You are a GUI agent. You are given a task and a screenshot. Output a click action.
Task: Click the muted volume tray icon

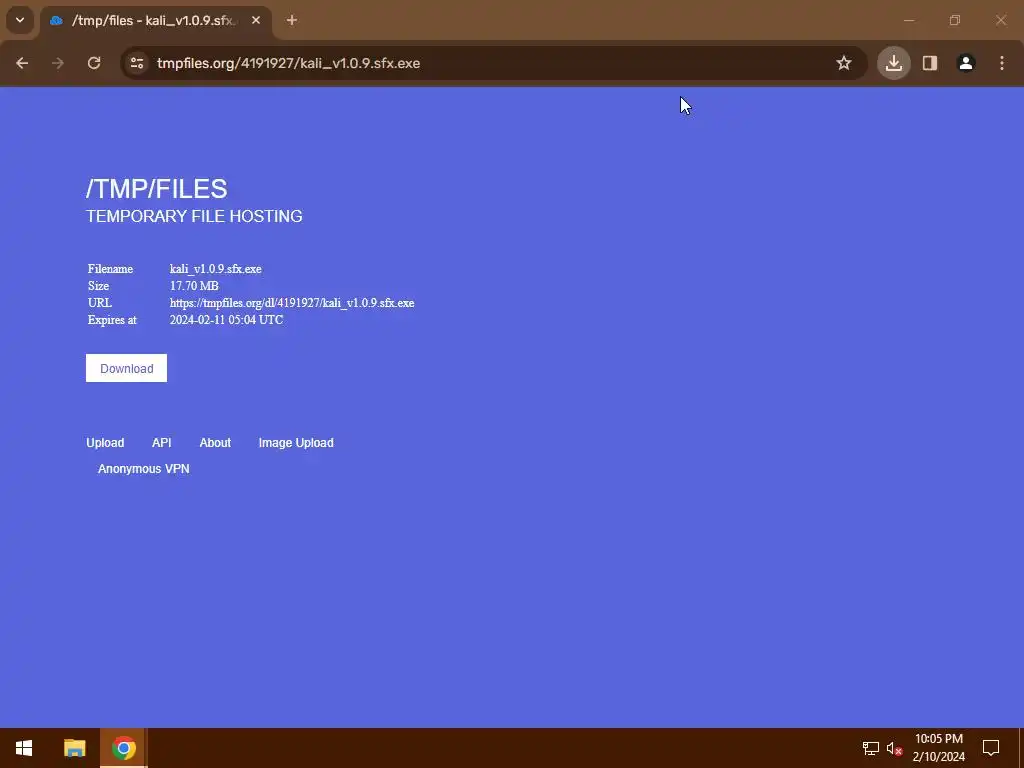pyautogui.click(x=894, y=748)
